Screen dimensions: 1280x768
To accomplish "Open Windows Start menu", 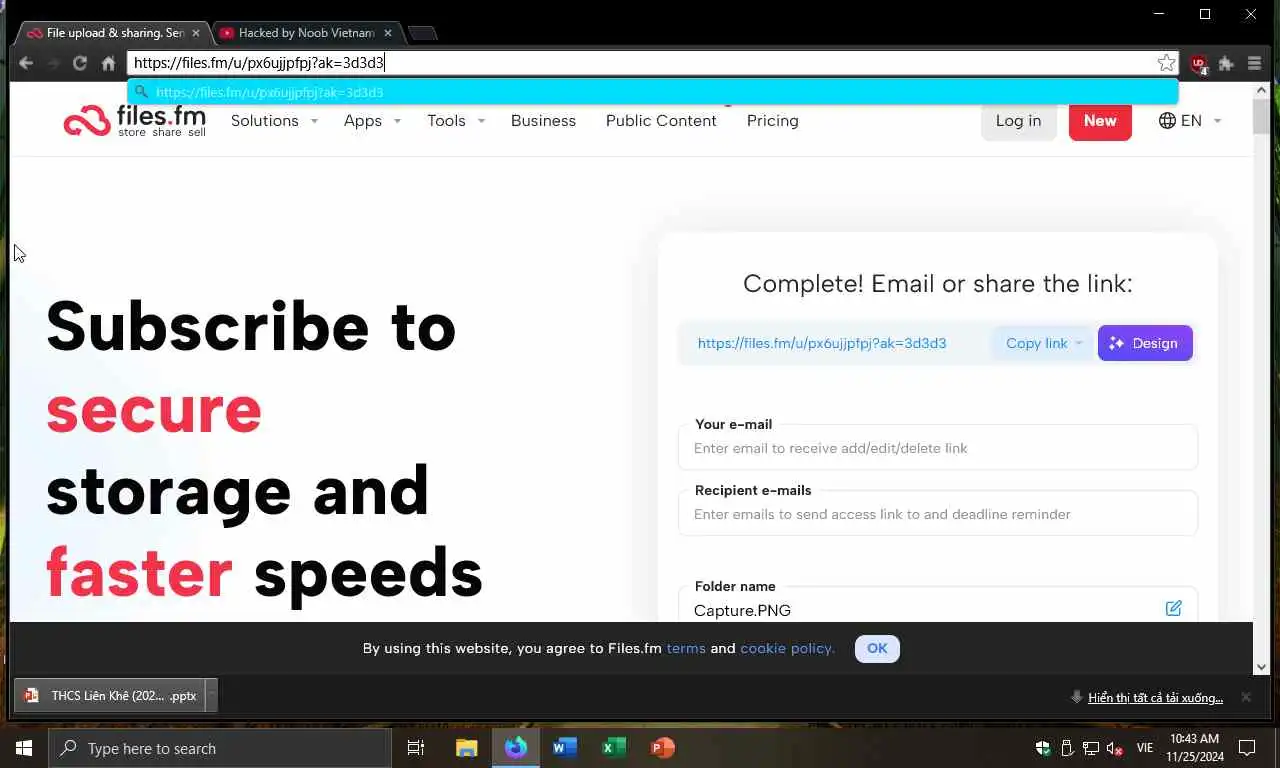I will click(x=23, y=748).
